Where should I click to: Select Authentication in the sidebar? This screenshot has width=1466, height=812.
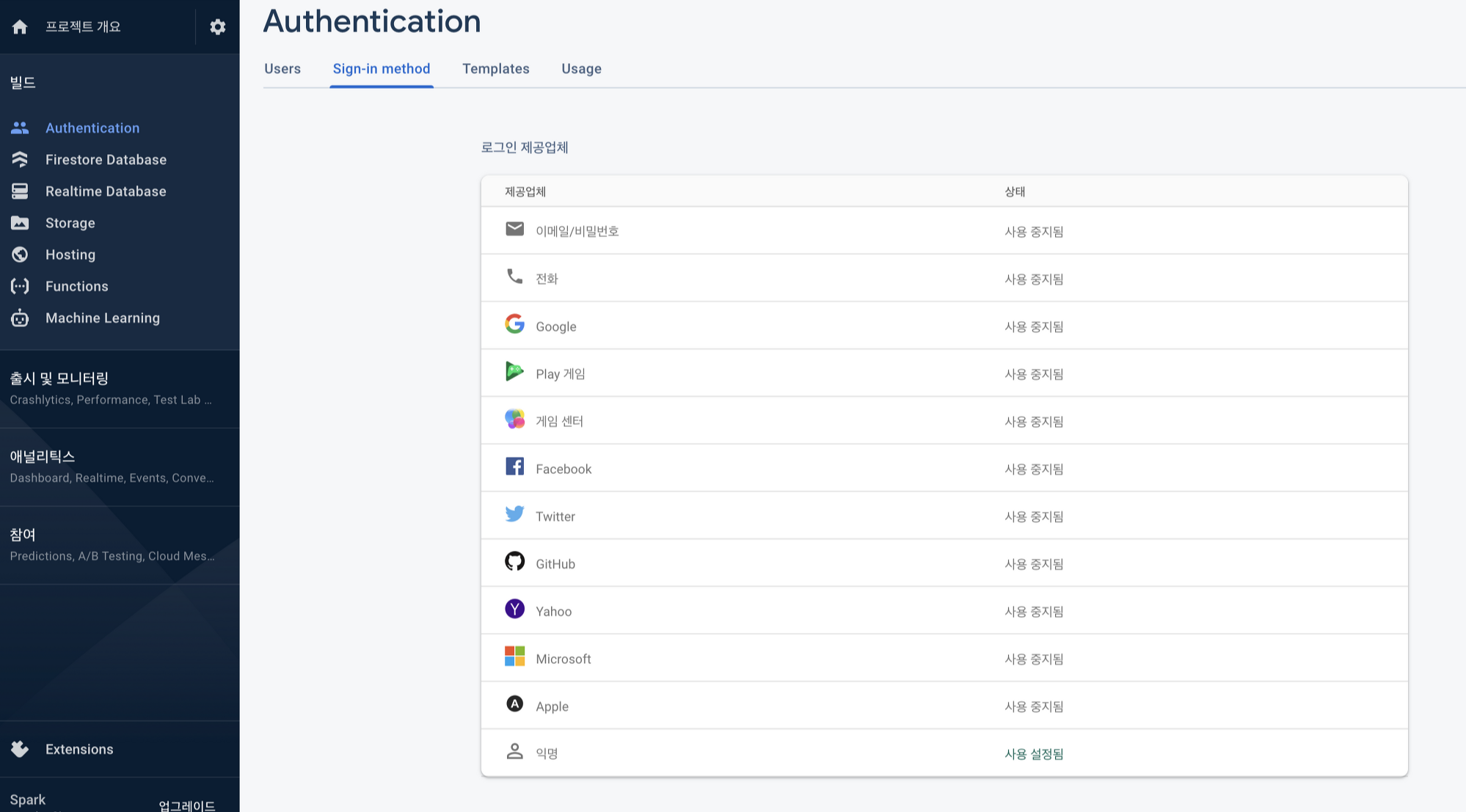point(92,128)
